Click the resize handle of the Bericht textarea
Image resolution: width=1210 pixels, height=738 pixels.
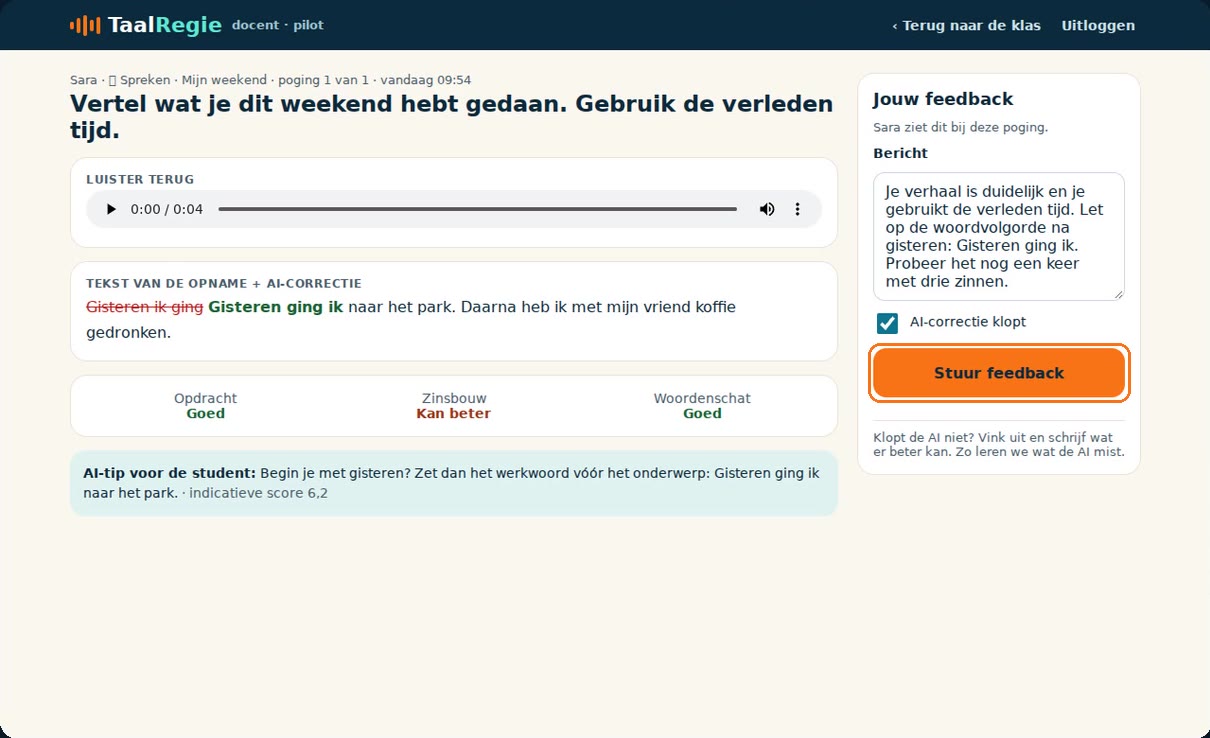tap(1119, 294)
